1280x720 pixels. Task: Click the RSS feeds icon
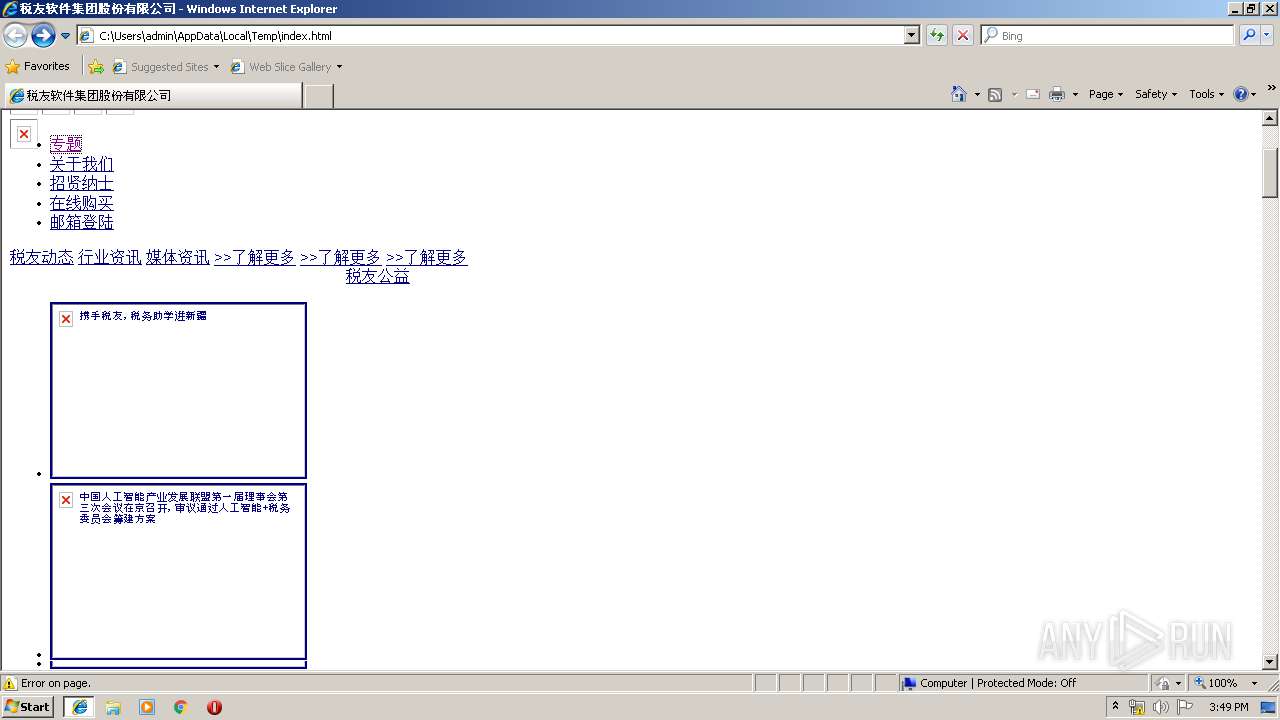tap(995, 94)
